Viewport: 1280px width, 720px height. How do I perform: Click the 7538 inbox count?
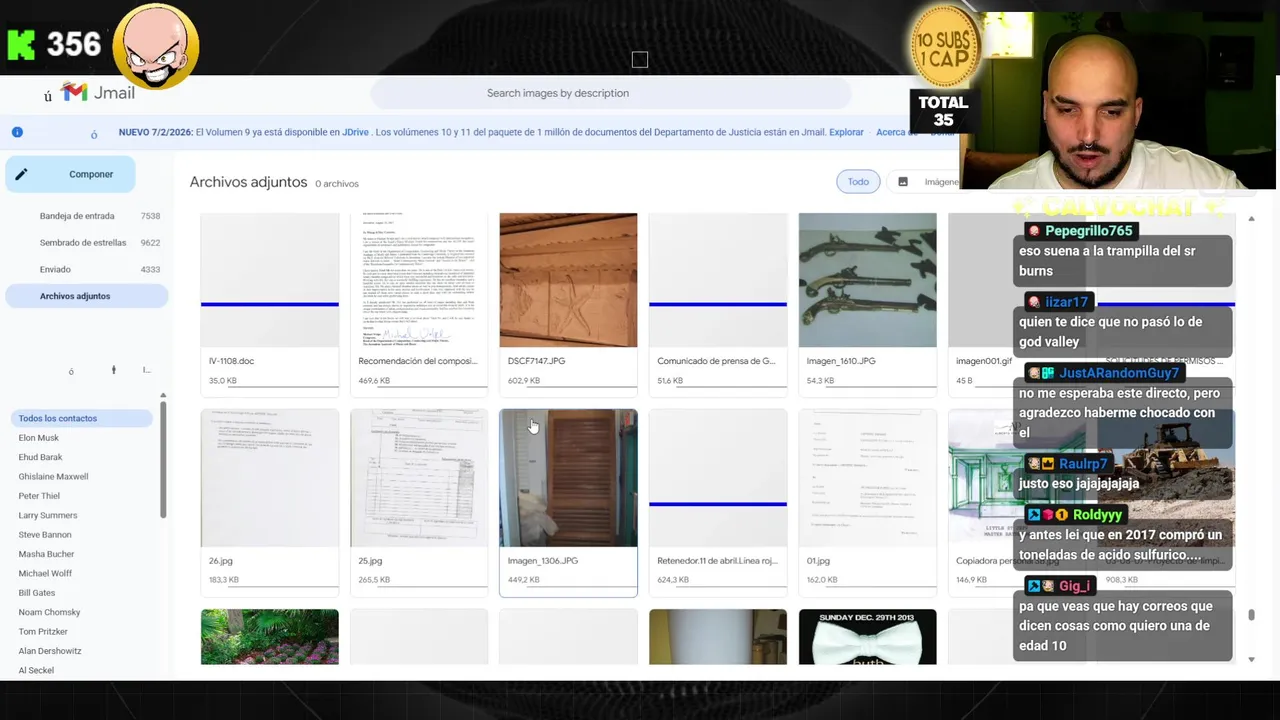tap(150, 216)
